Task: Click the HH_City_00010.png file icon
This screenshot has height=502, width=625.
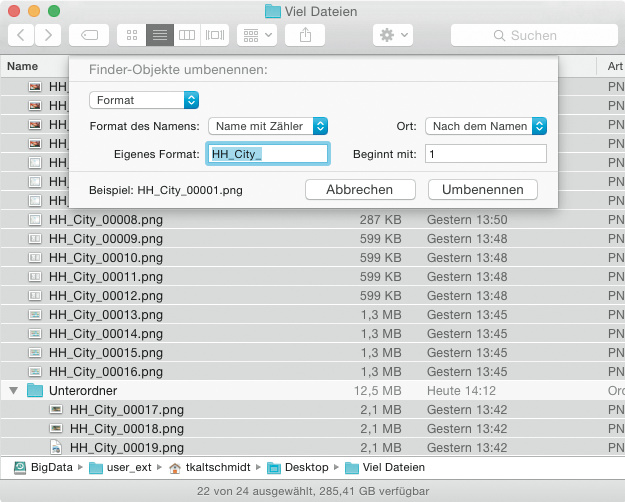Action: pos(35,258)
